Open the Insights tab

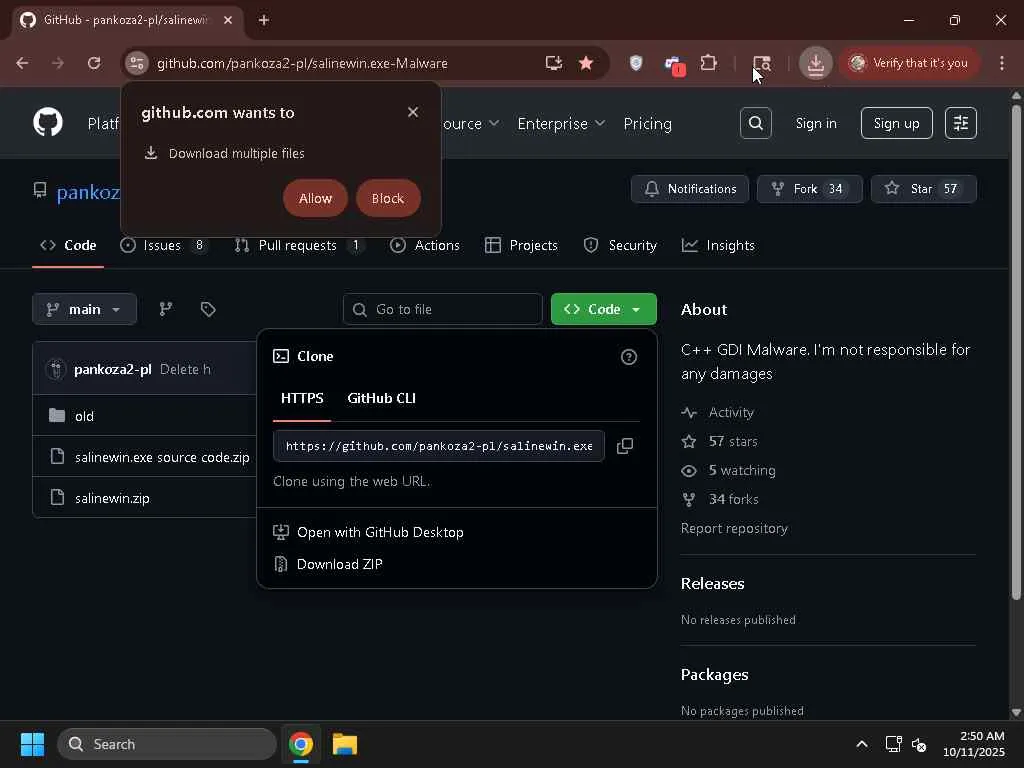click(718, 246)
